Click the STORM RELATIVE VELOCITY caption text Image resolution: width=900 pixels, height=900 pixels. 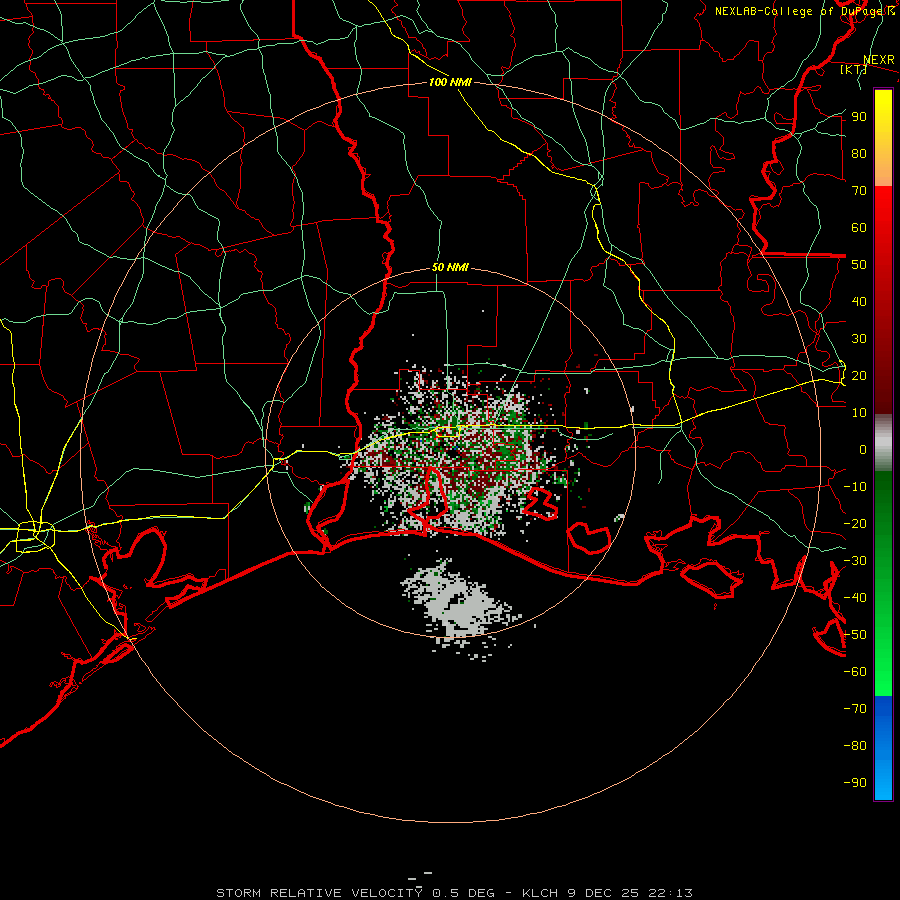click(319, 893)
